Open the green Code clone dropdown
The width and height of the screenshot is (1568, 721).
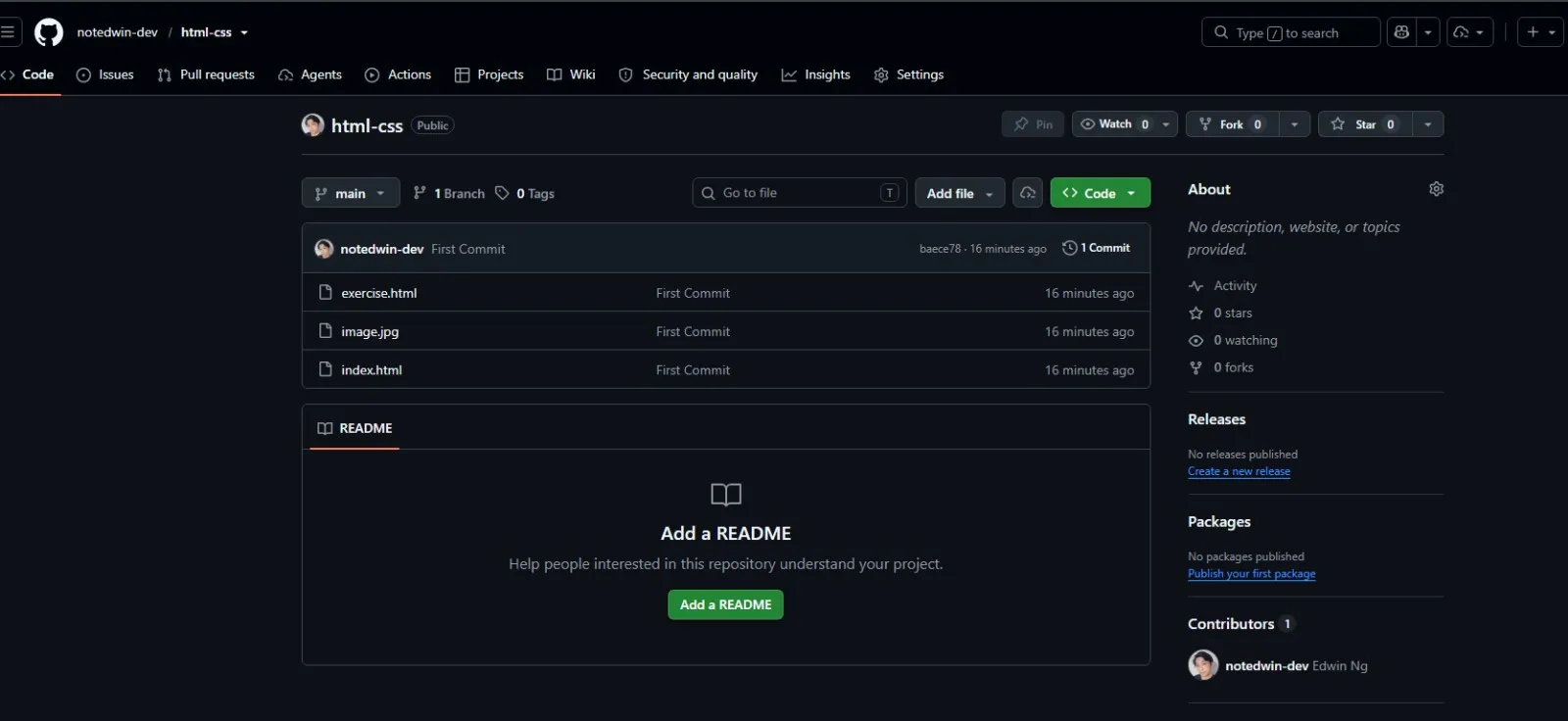tap(1101, 193)
